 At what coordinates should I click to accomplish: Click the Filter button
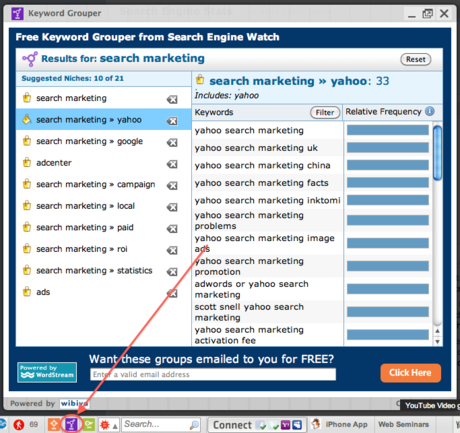point(325,112)
